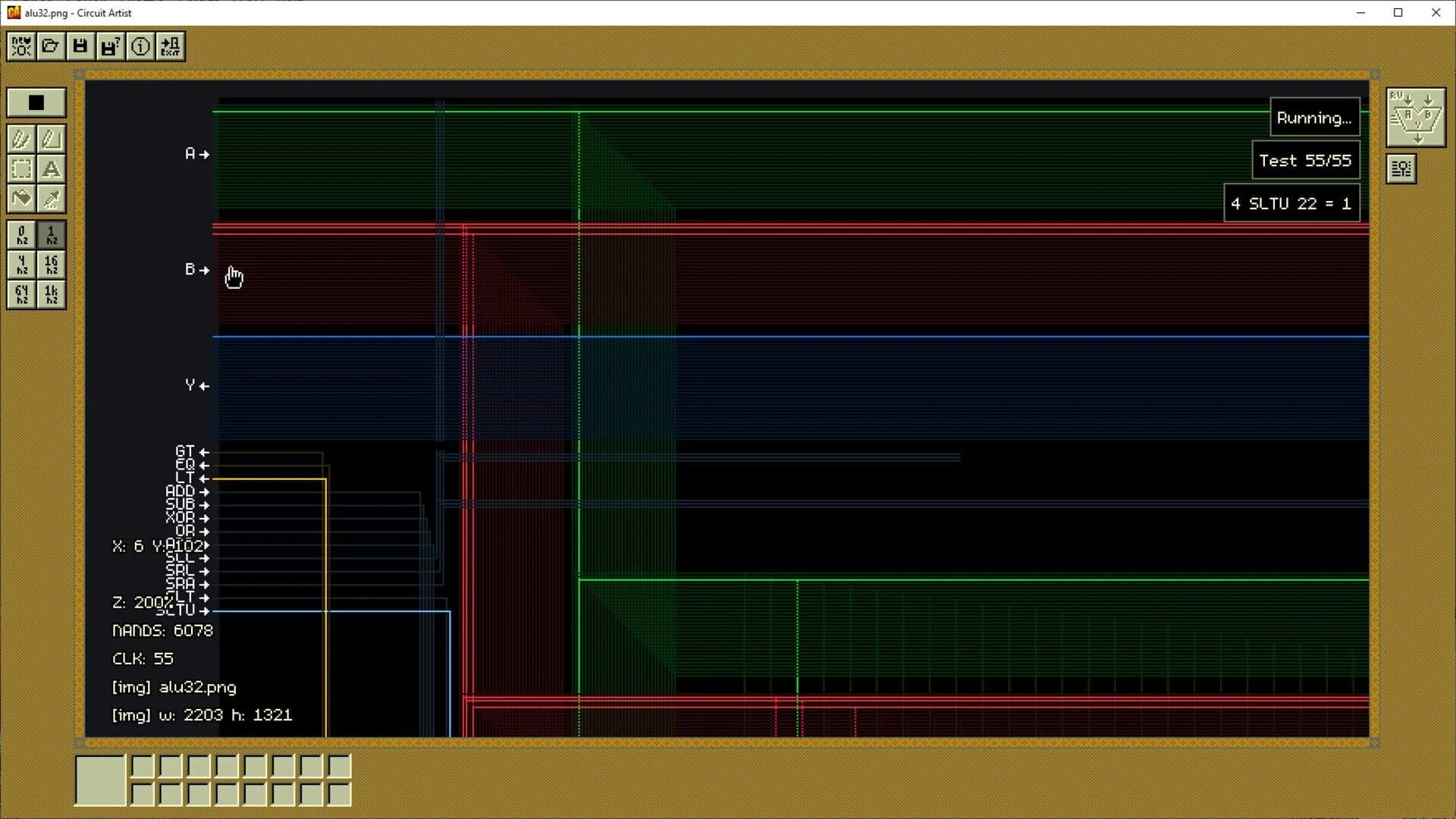Click the inspect/search icon below the ALU icon
The image size is (1456, 819).
1401,168
